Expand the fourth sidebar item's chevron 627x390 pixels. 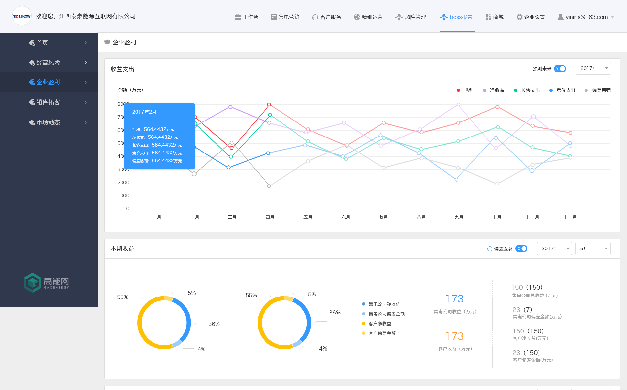coord(86,102)
